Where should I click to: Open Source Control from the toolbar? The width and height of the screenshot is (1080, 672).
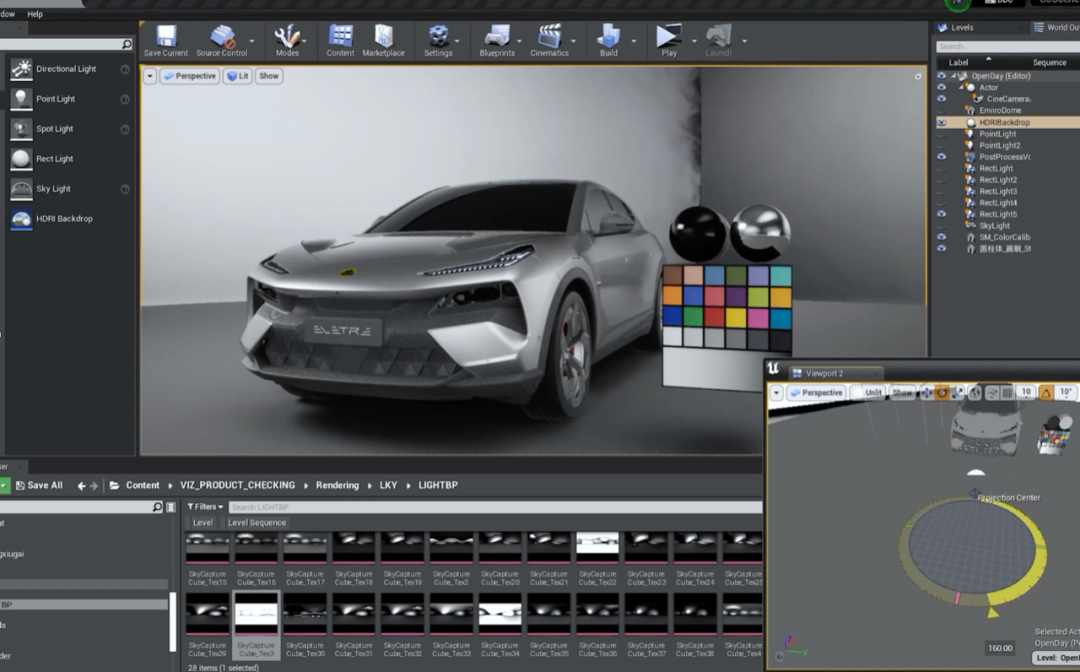click(222, 38)
